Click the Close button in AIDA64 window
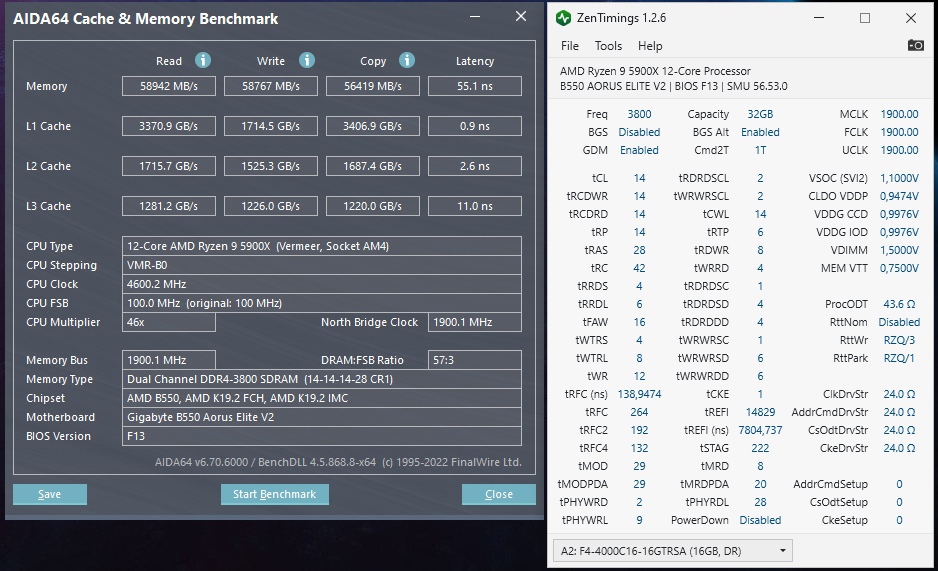Viewport: 938px width, 571px height. 499,494
